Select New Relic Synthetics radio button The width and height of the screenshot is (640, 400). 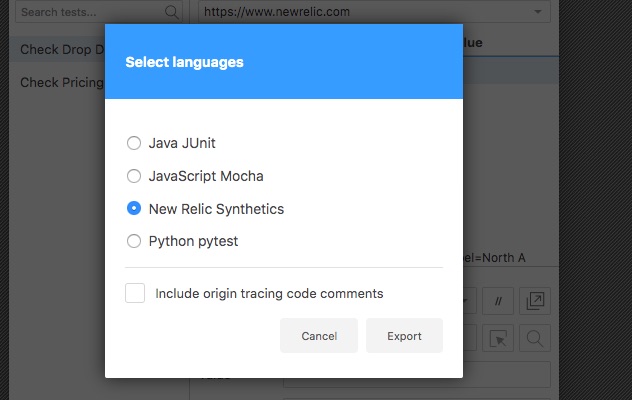(x=134, y=208)
